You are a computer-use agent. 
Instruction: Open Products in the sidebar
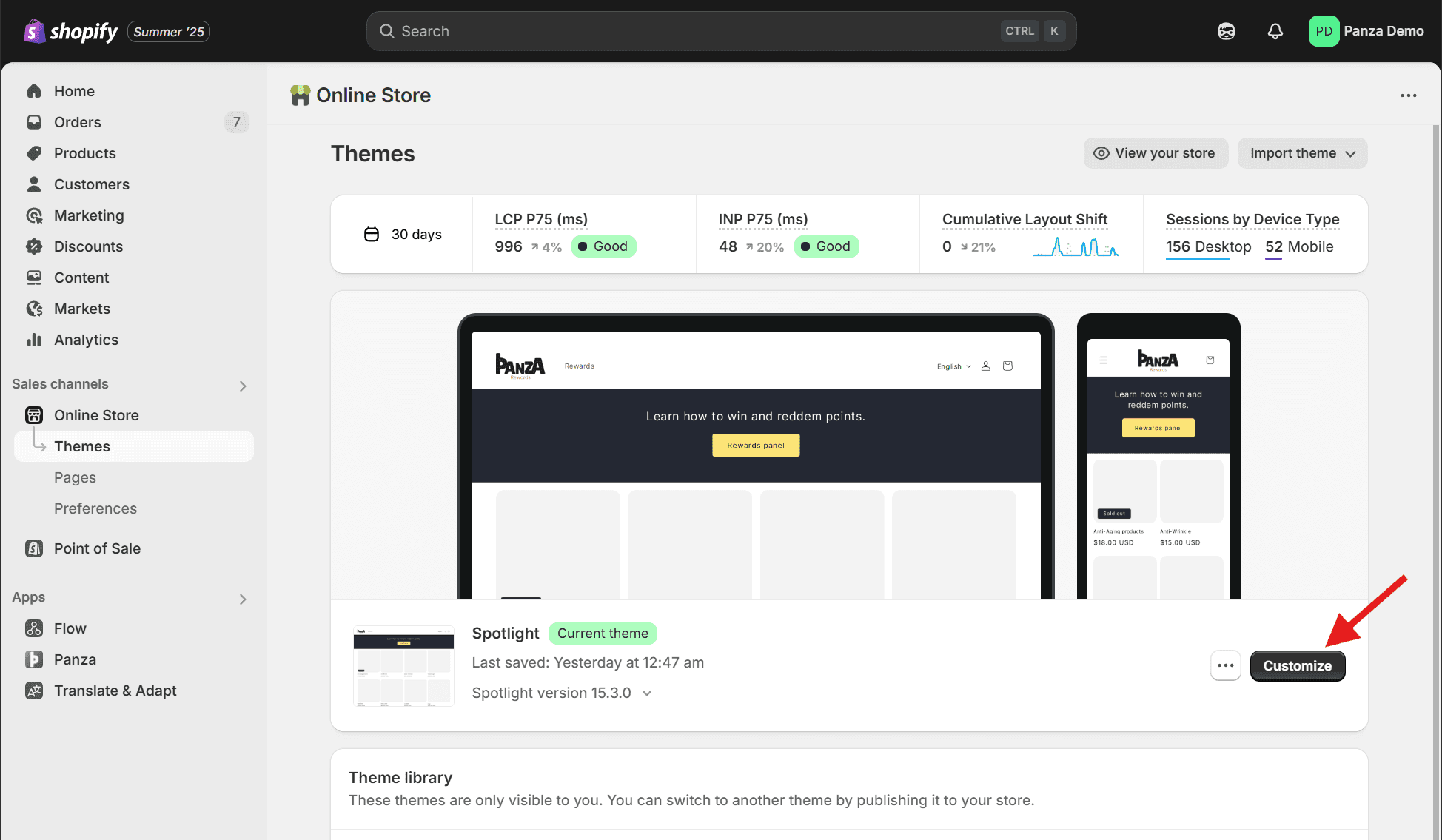(x=134, y=153)
